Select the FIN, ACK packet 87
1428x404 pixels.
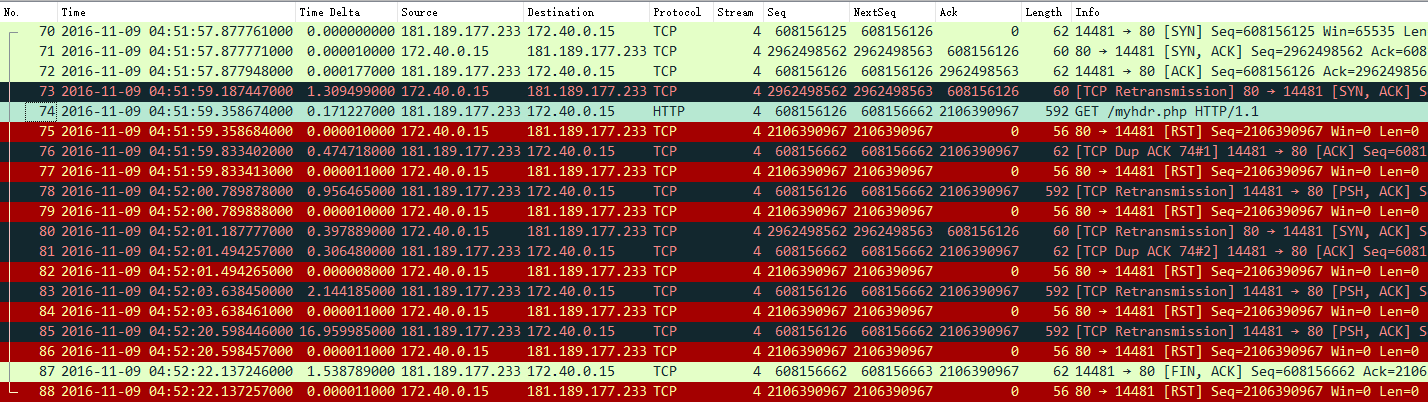coord(714,371)
